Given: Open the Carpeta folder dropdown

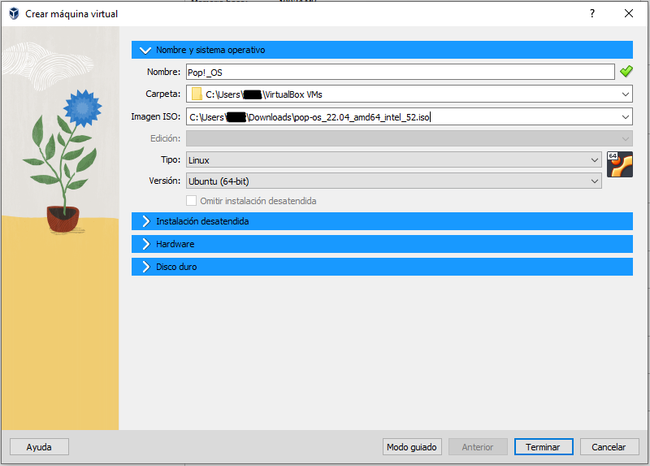Looking at the screenshot, I should pos(624,94).
